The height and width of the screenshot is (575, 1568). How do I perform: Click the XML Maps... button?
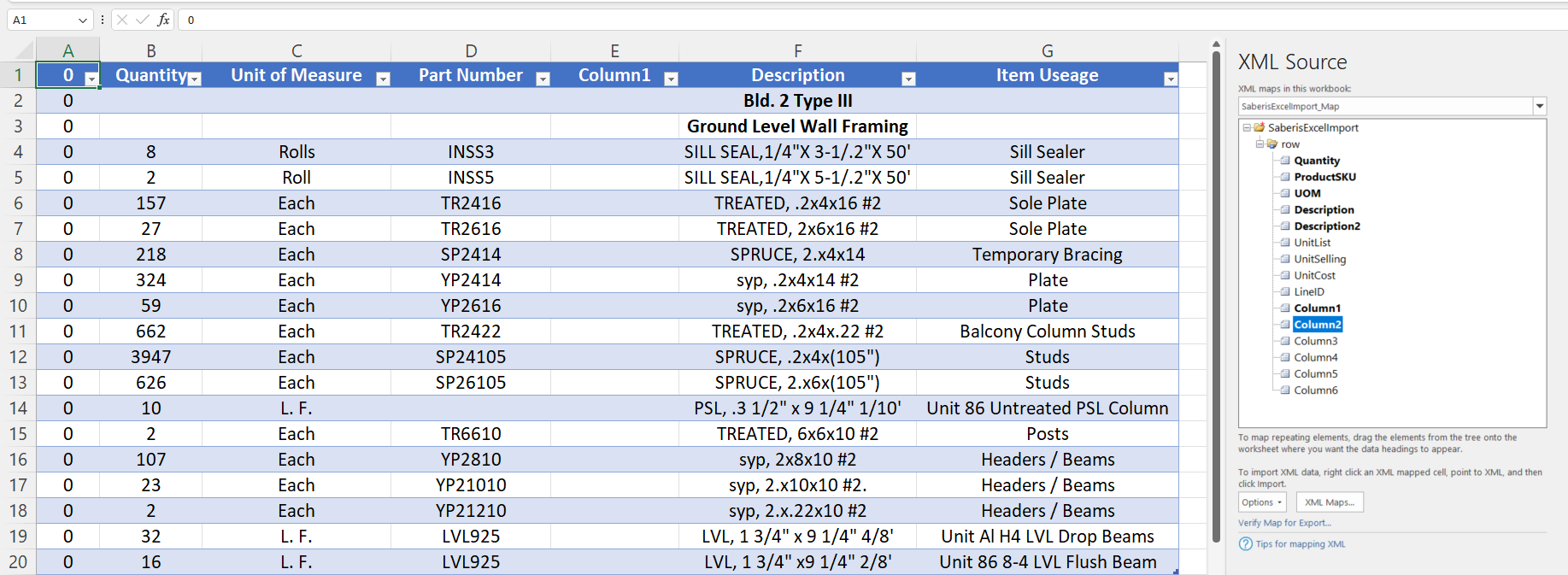[x=1329, y=502]
